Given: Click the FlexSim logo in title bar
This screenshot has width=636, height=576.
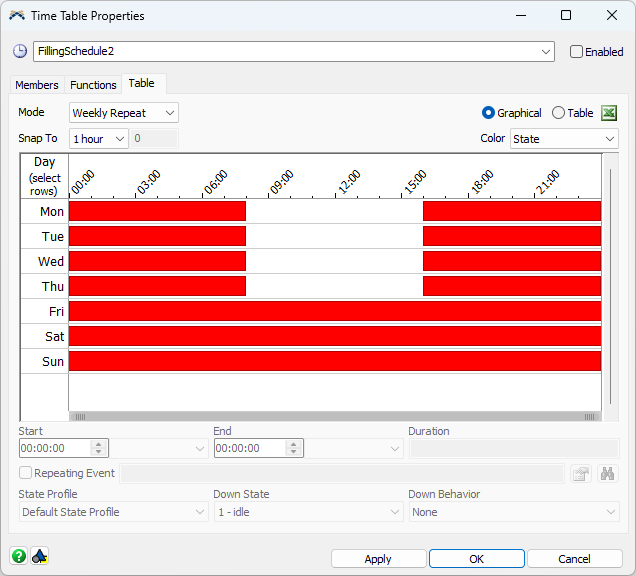Looking at the screenshot, I should (x=17, y=16).
